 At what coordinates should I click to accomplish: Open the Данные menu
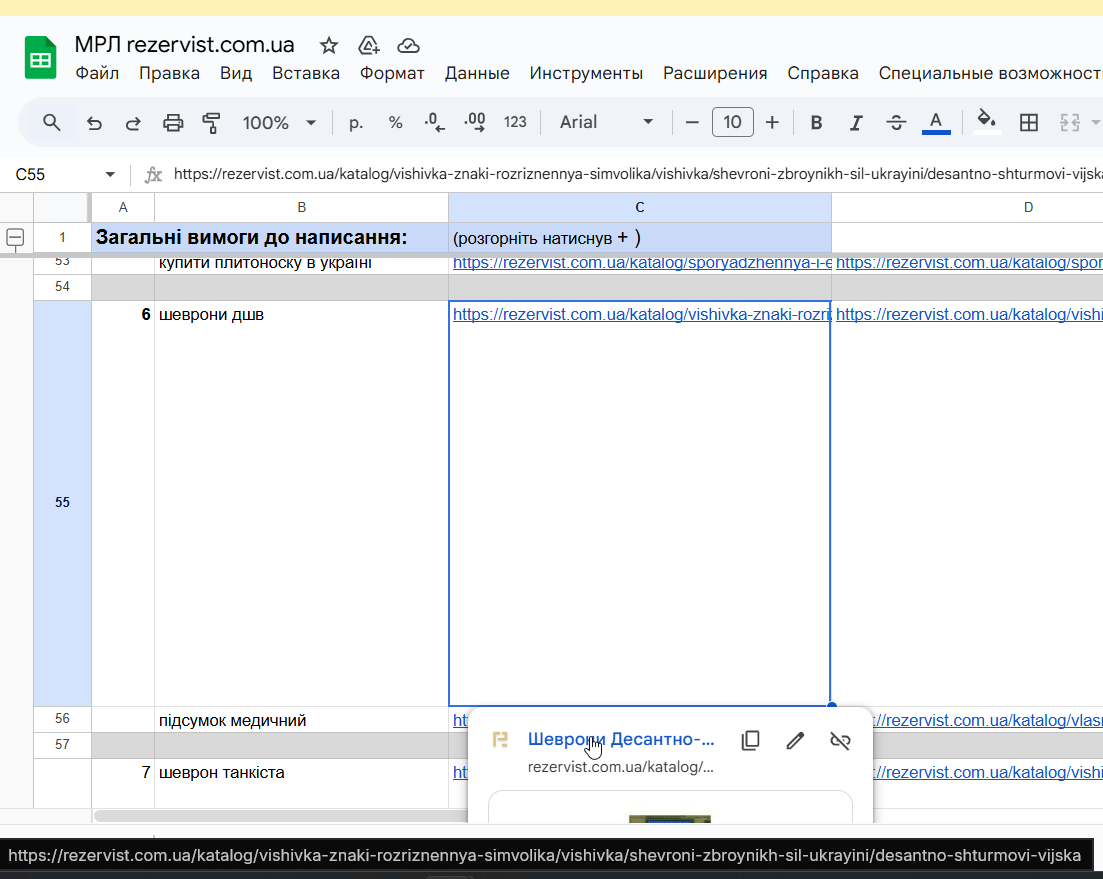pyautogui.click(x=477, y=73)
